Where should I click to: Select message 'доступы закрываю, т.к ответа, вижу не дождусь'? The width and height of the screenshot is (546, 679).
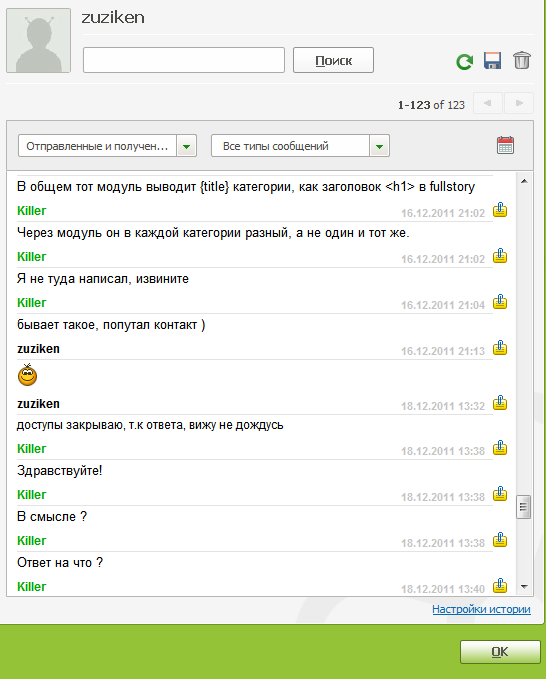pyautogui.click(x=150, y=425)
